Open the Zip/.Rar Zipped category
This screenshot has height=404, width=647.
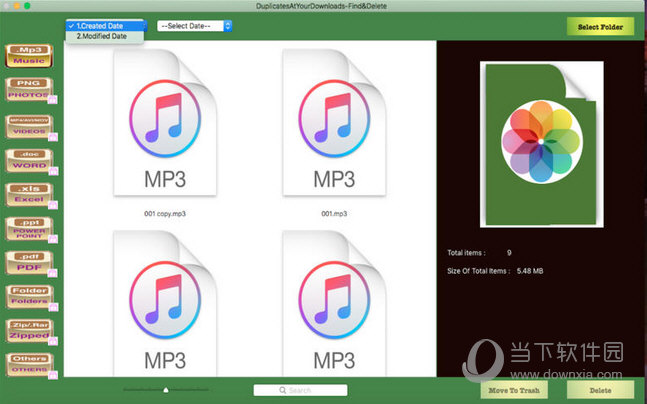coord(29,331)
